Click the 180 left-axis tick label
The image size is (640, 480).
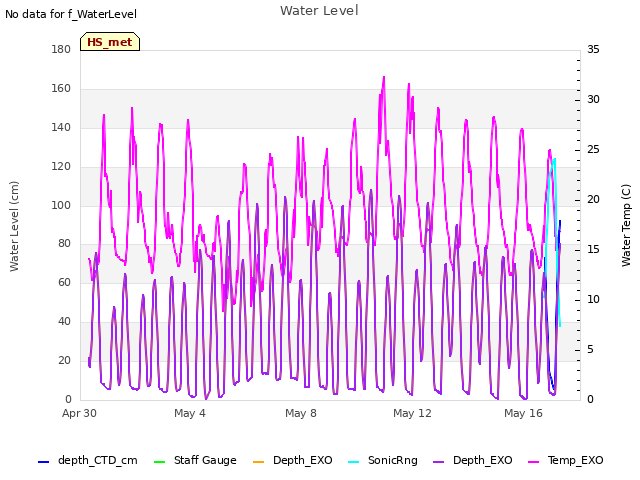(61, 49)
